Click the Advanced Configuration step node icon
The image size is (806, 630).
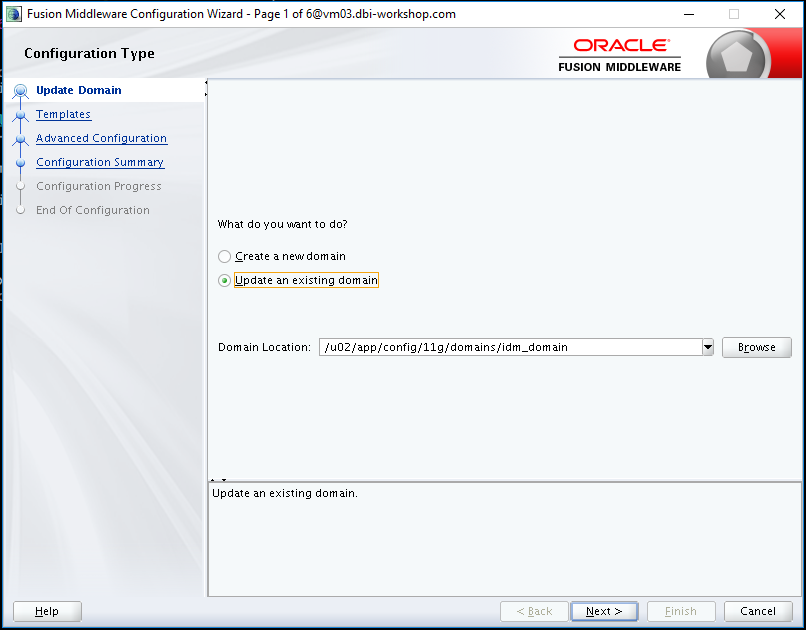click(x=21, y=139)
